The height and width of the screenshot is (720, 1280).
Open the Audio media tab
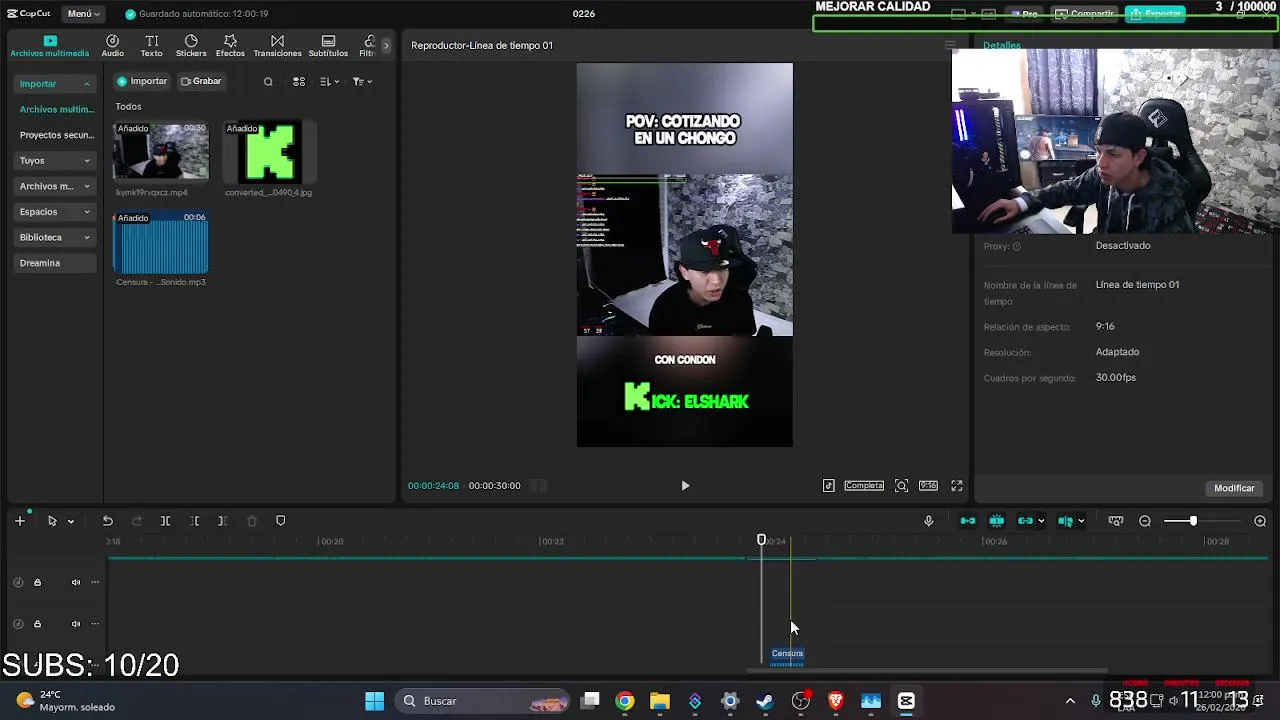[x=112, y=46]
